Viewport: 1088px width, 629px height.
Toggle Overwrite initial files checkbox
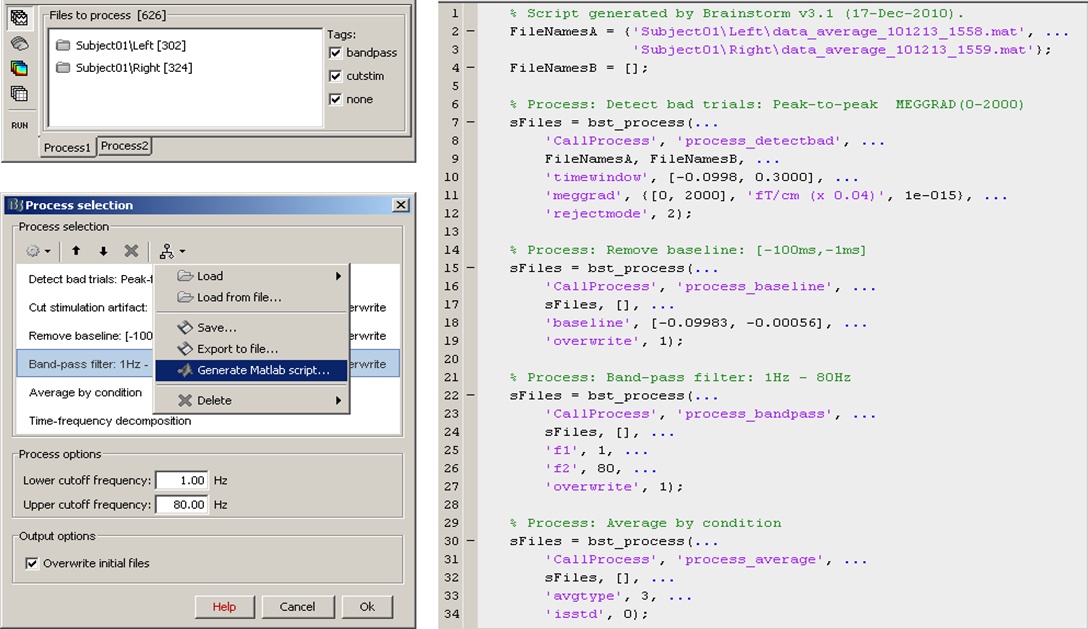coord(31,563)
